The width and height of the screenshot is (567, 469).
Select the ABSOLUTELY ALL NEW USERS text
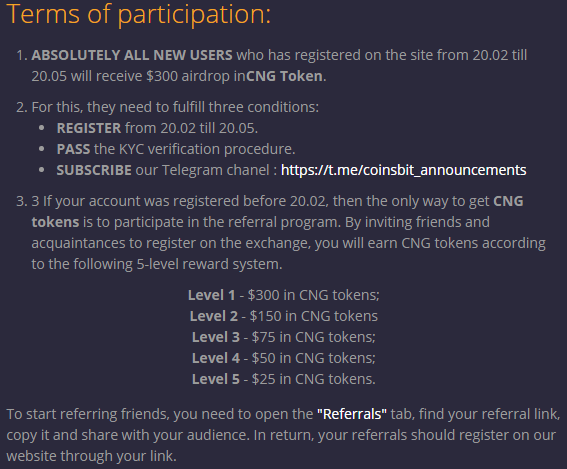[132, 55]
